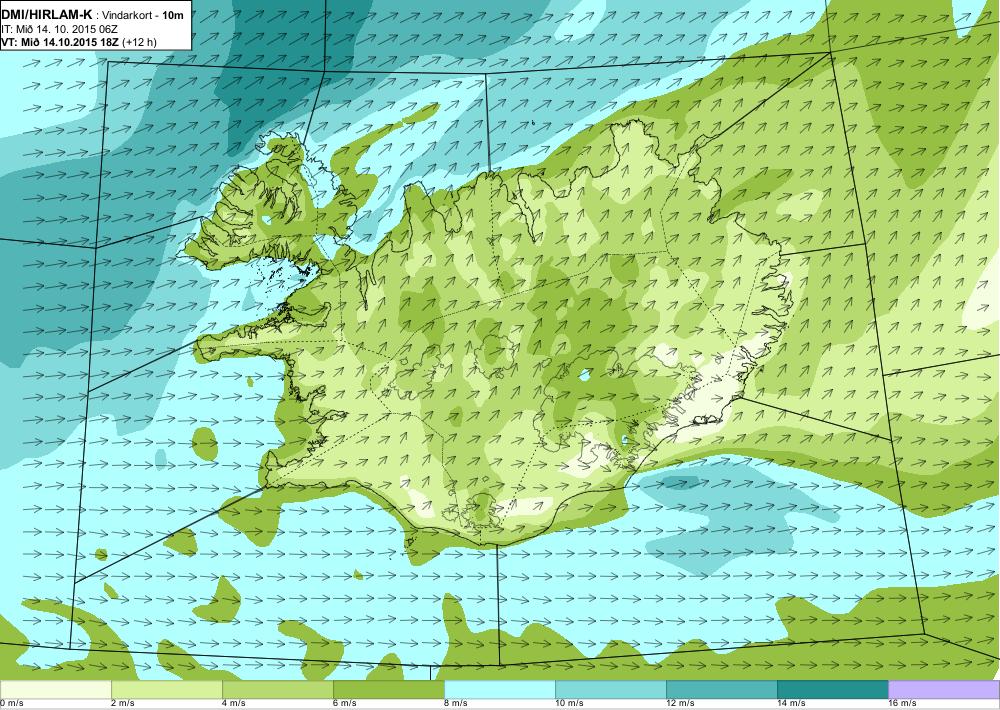Click the 'Vindarkort - 10m' label
Viewport: 1000px width, 710px height.
click(142, 15)
